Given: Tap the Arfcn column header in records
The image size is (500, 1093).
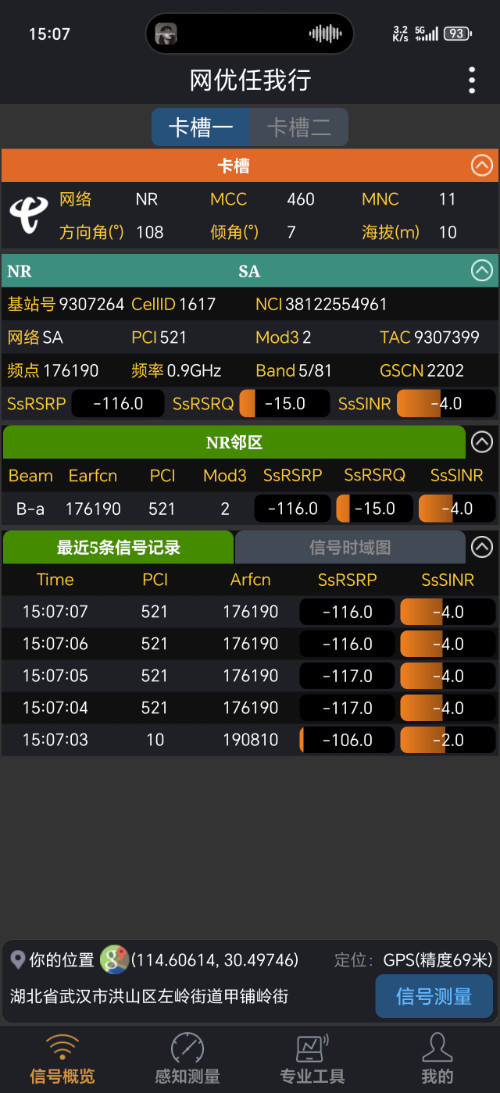Looking at the screenshot, I should 250,580.
